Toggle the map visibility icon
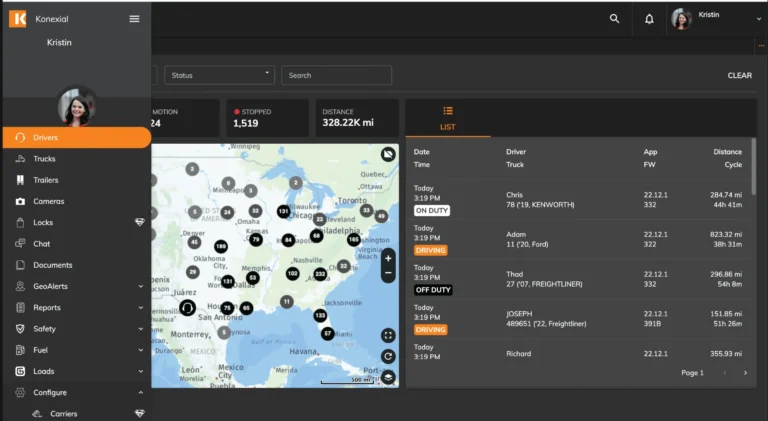Image resolution: width=768 pixels, height=421 pixels. (x=388, y=153)
